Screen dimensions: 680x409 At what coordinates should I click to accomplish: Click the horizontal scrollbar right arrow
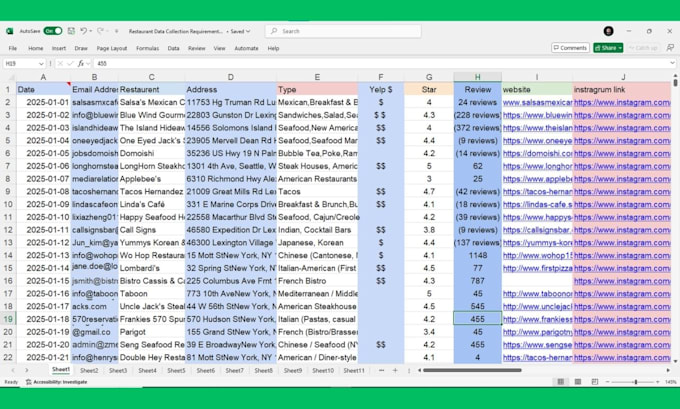coord(668,370)
